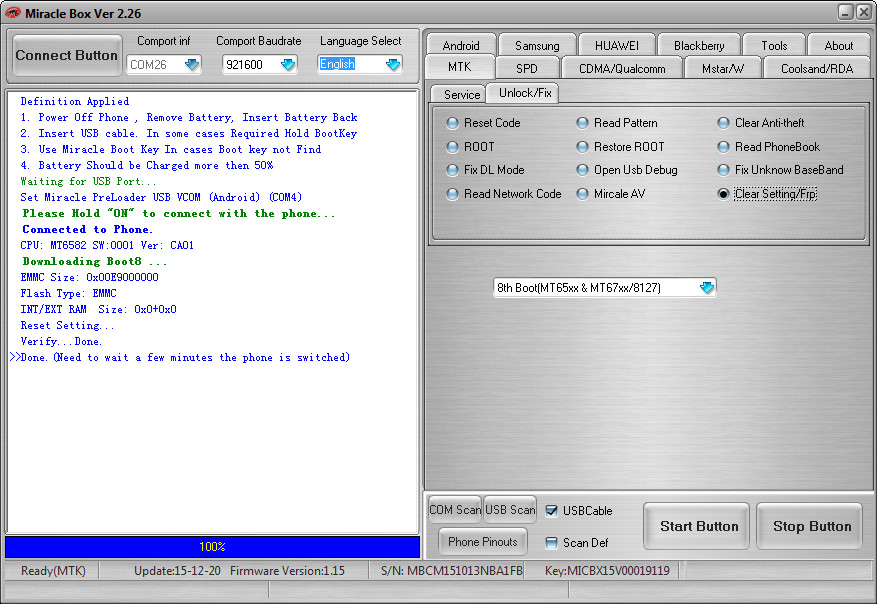Click the Ready(MTK) status entry
Image resolution: width=877 pixels, height=604 pixels.
coord(53,571)
